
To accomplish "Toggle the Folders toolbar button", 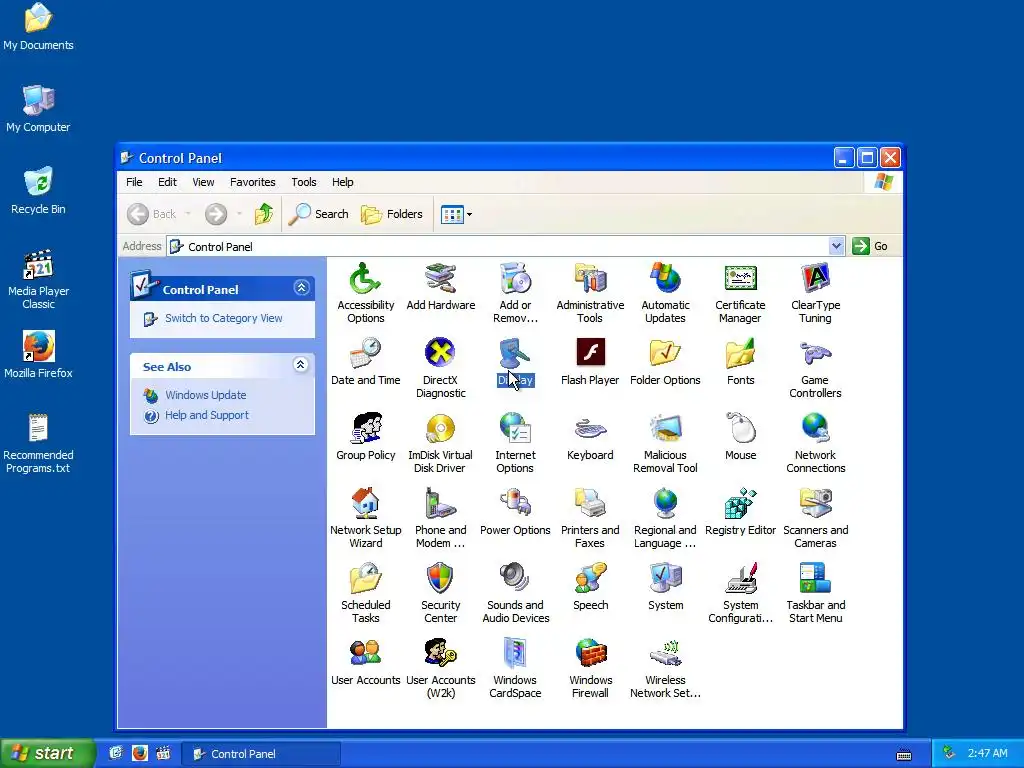I will [x=391, y=214].
